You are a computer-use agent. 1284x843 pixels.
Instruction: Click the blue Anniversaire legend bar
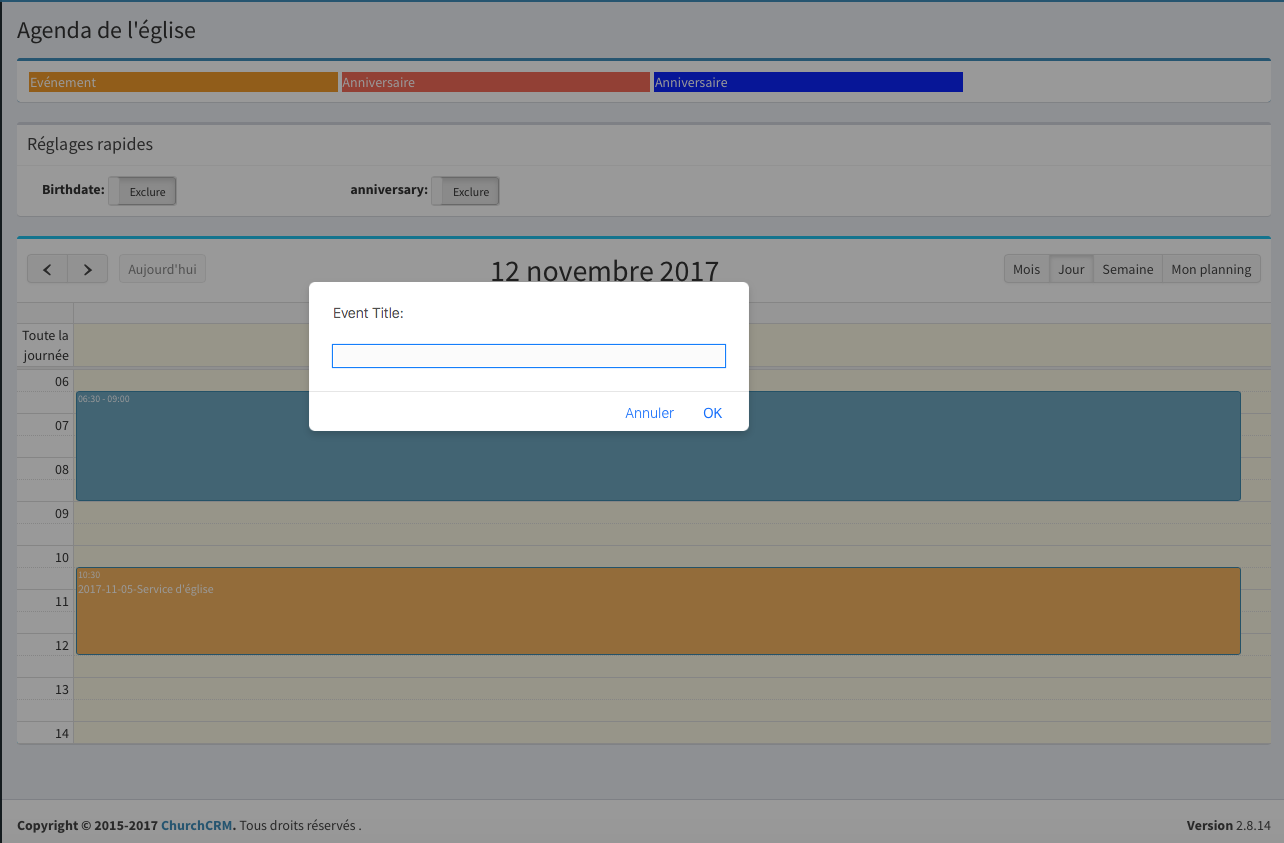pyautogui.click(x=808, y=82)
